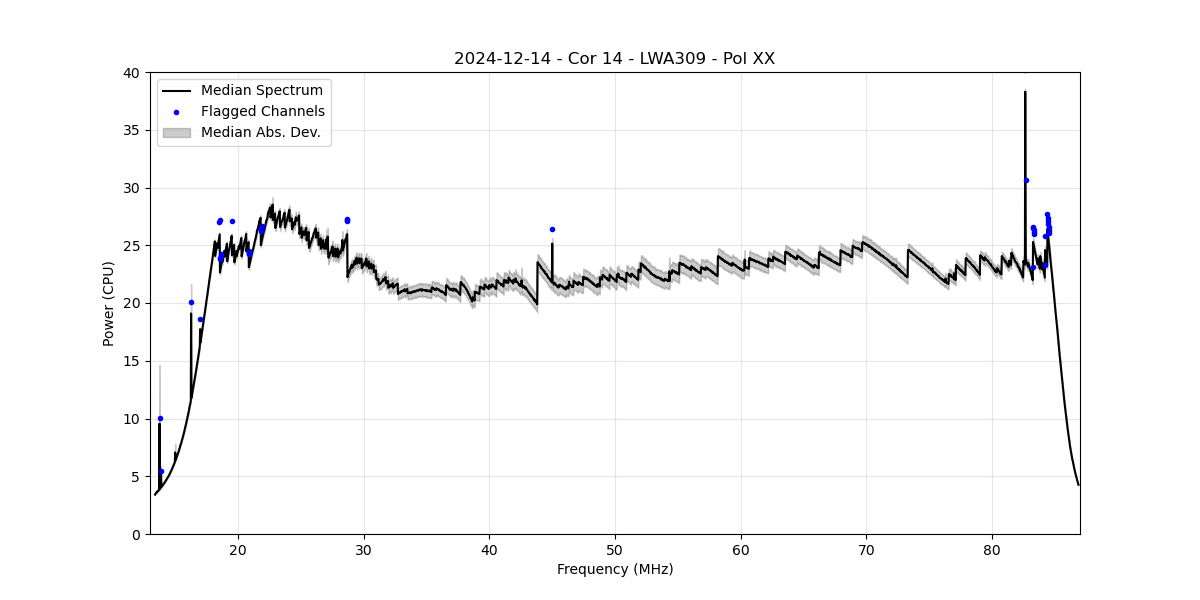Click the gray Median Abs. Dev. legend swatch

coord(176,132)
